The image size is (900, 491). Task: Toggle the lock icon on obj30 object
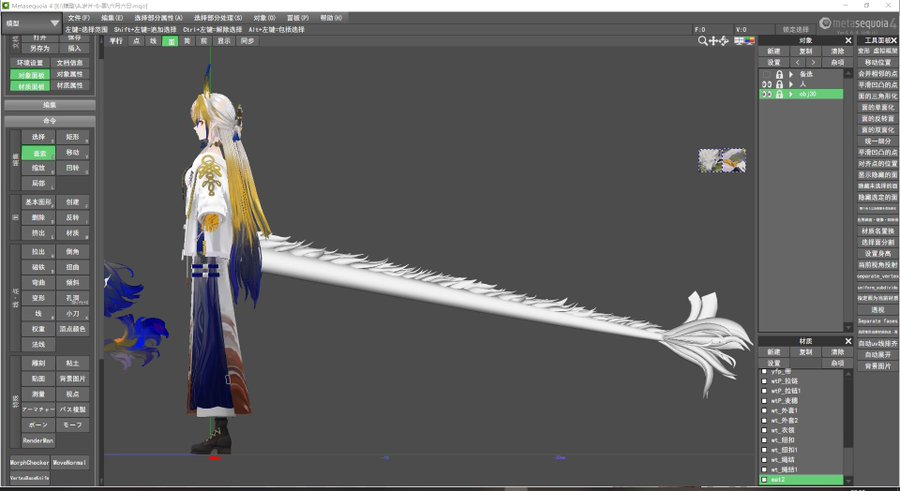coord(779,94)
